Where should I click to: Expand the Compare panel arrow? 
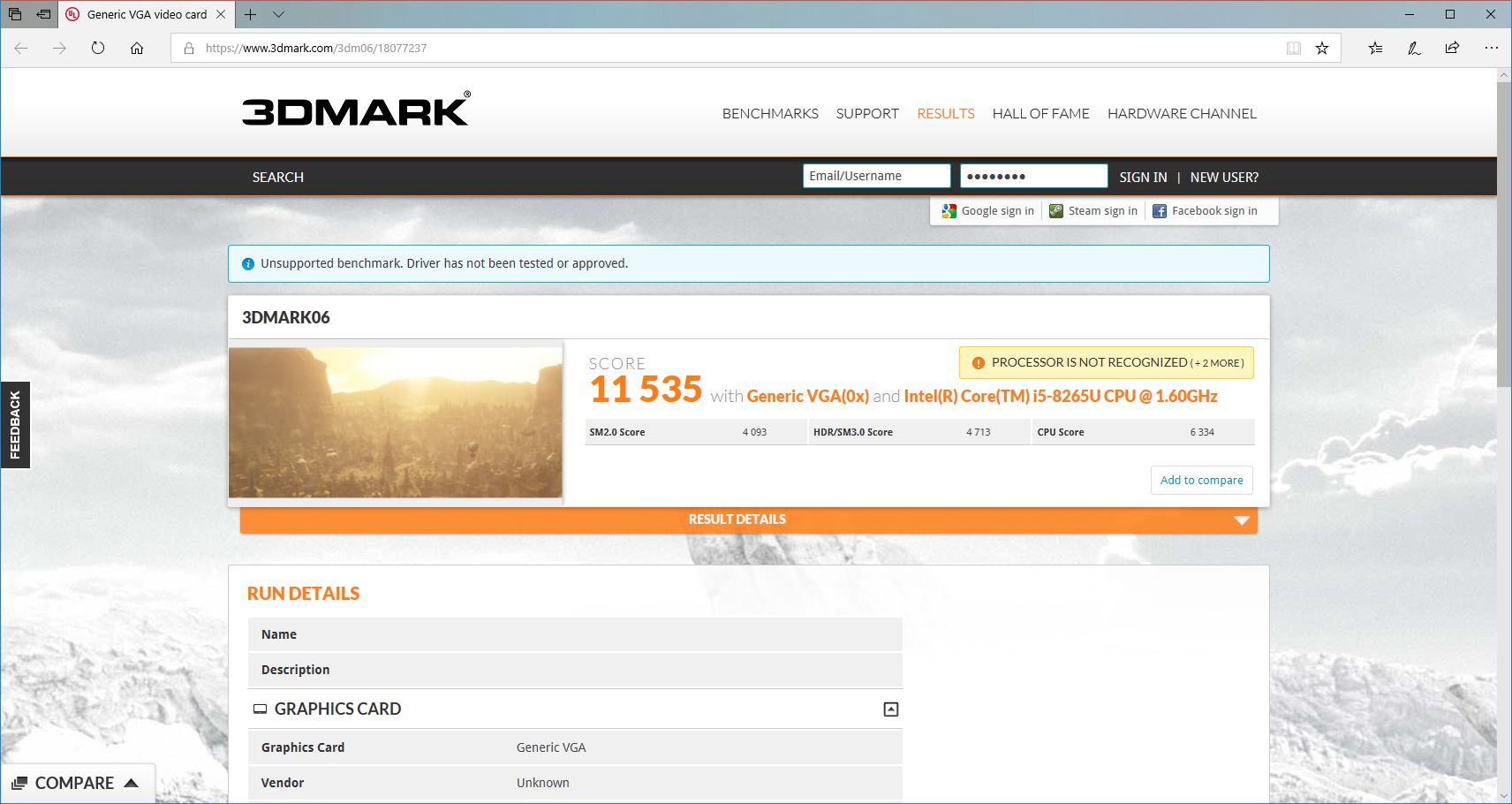[132, 783]
